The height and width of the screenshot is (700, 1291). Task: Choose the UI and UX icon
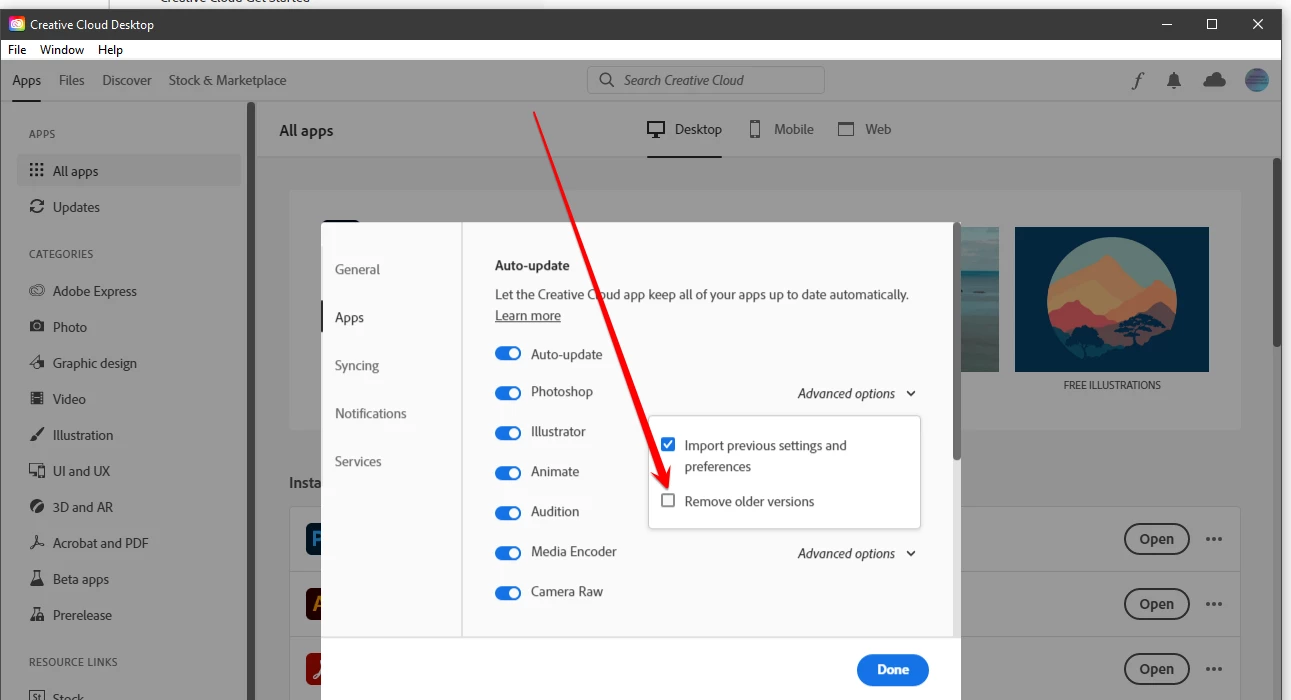point(37,471)
